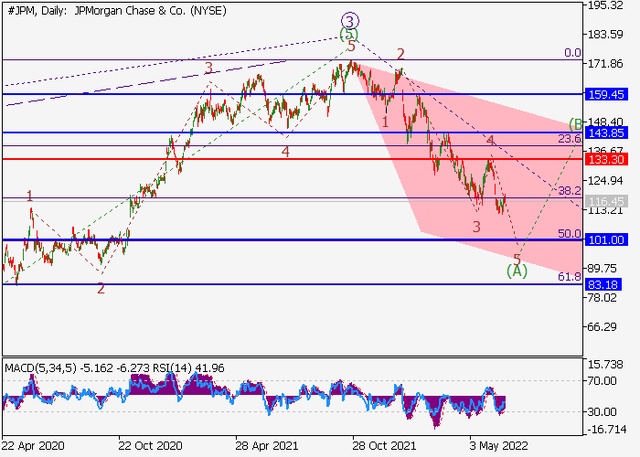Click the circled 3 wave label
Viewport: 640px width, 457px height.
350,20
